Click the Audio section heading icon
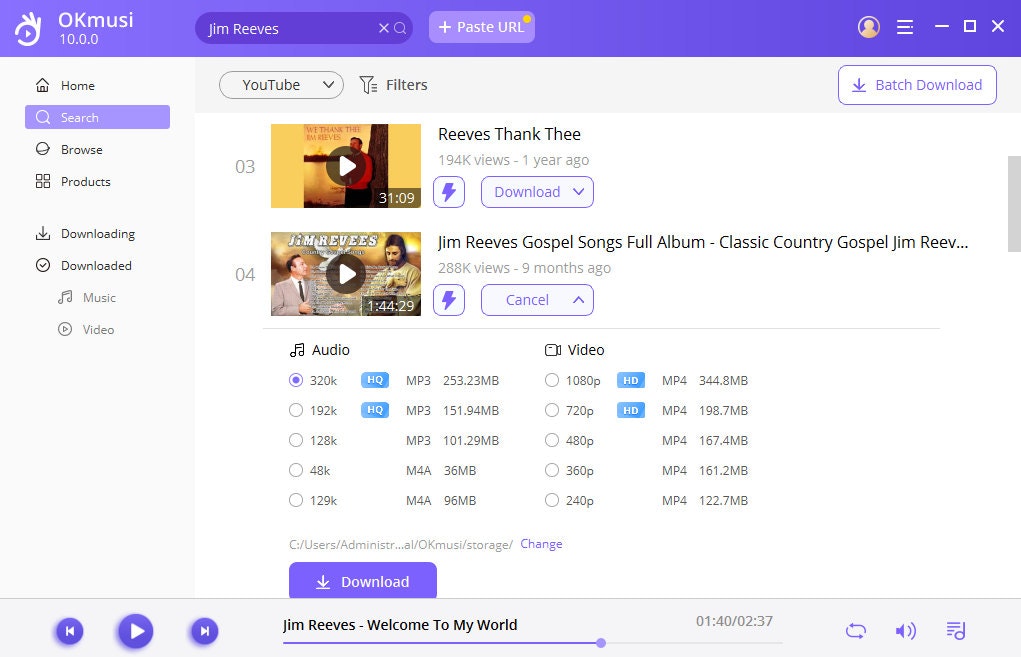 pyautogui.click(x=297, y=350)
